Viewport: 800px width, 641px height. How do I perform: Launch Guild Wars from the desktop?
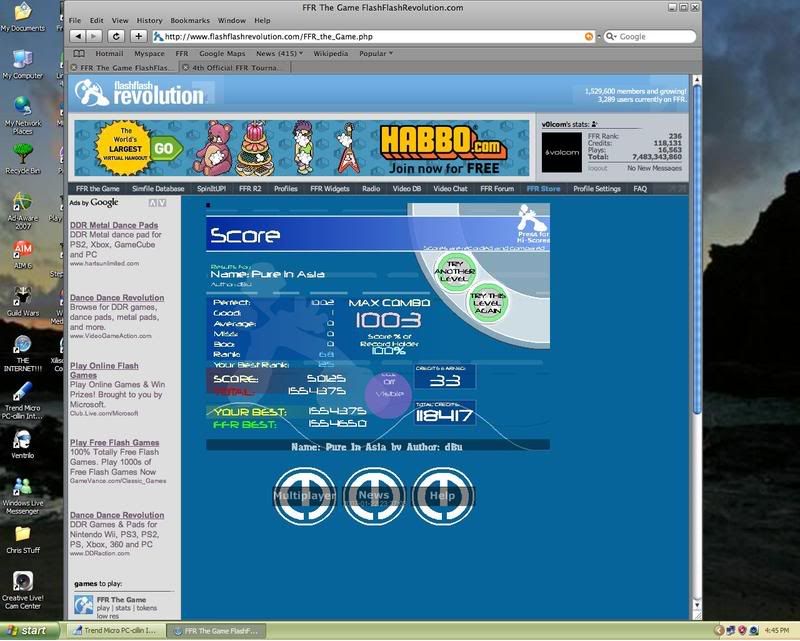pos(22,301)
